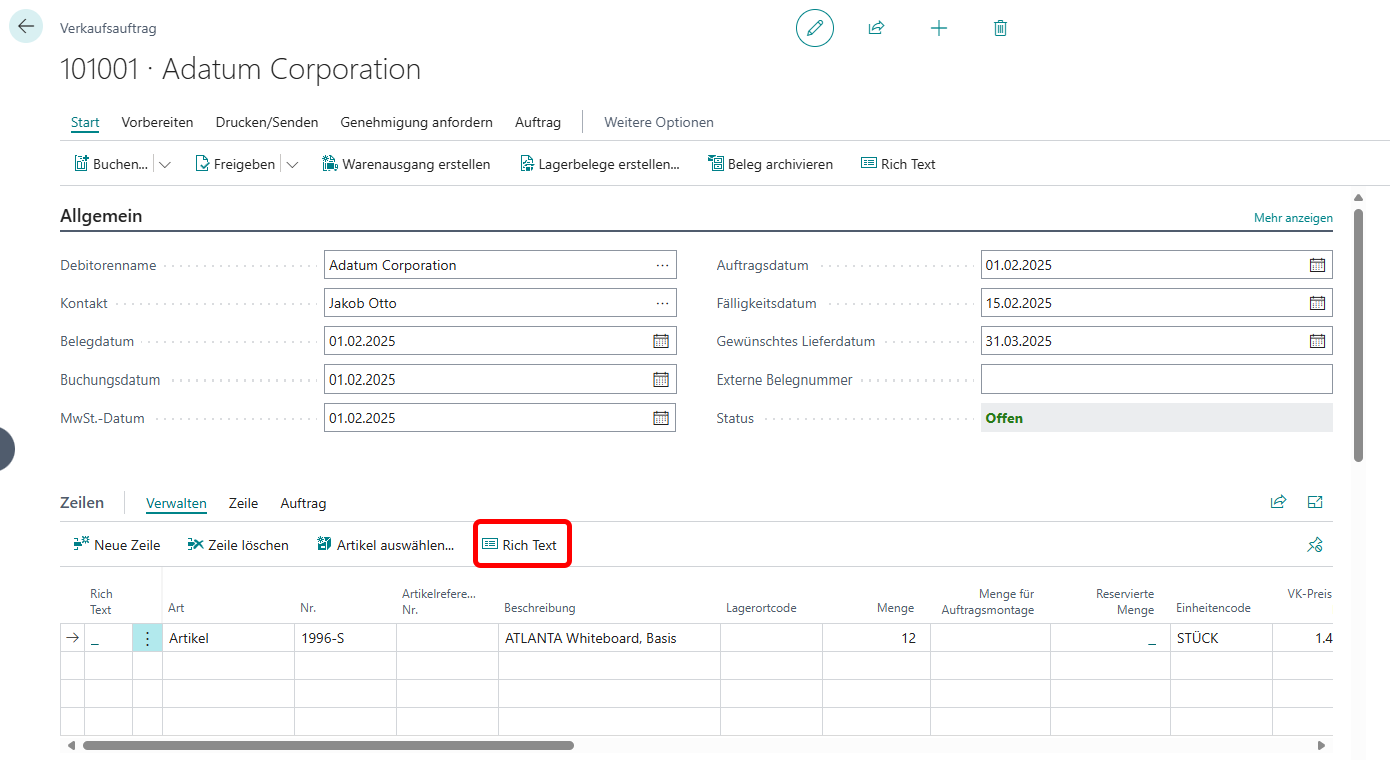Expand the Zeilen section to full view

pos(1315,503)
